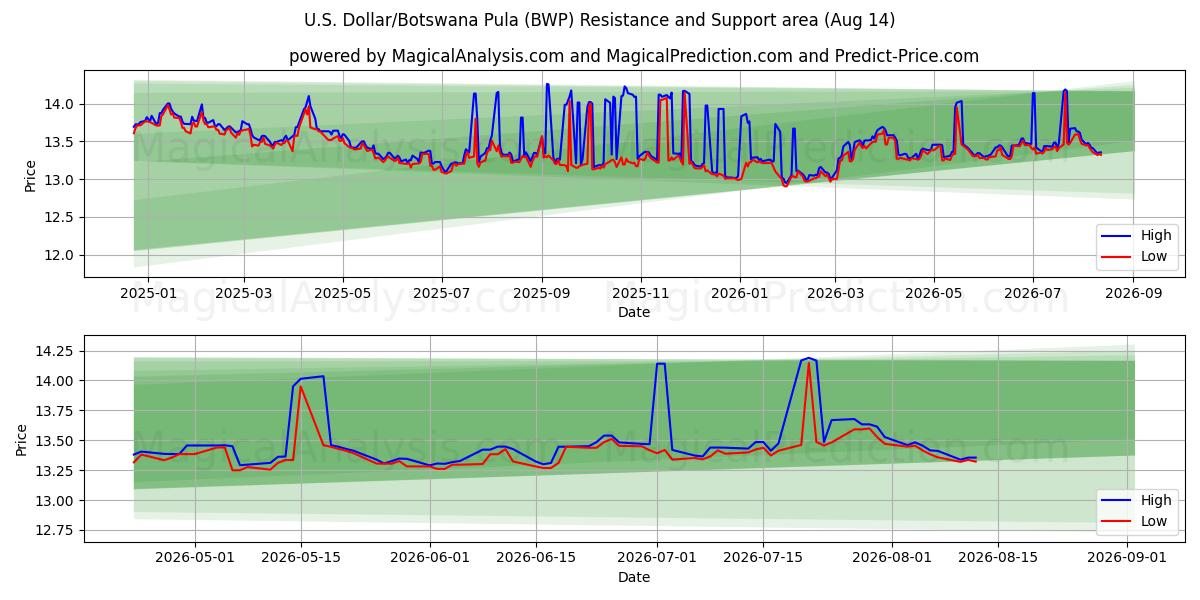Screen dimensions: 1200x600
Task: Click the 2025-05 tick label
Action: (x=343, y=294)
